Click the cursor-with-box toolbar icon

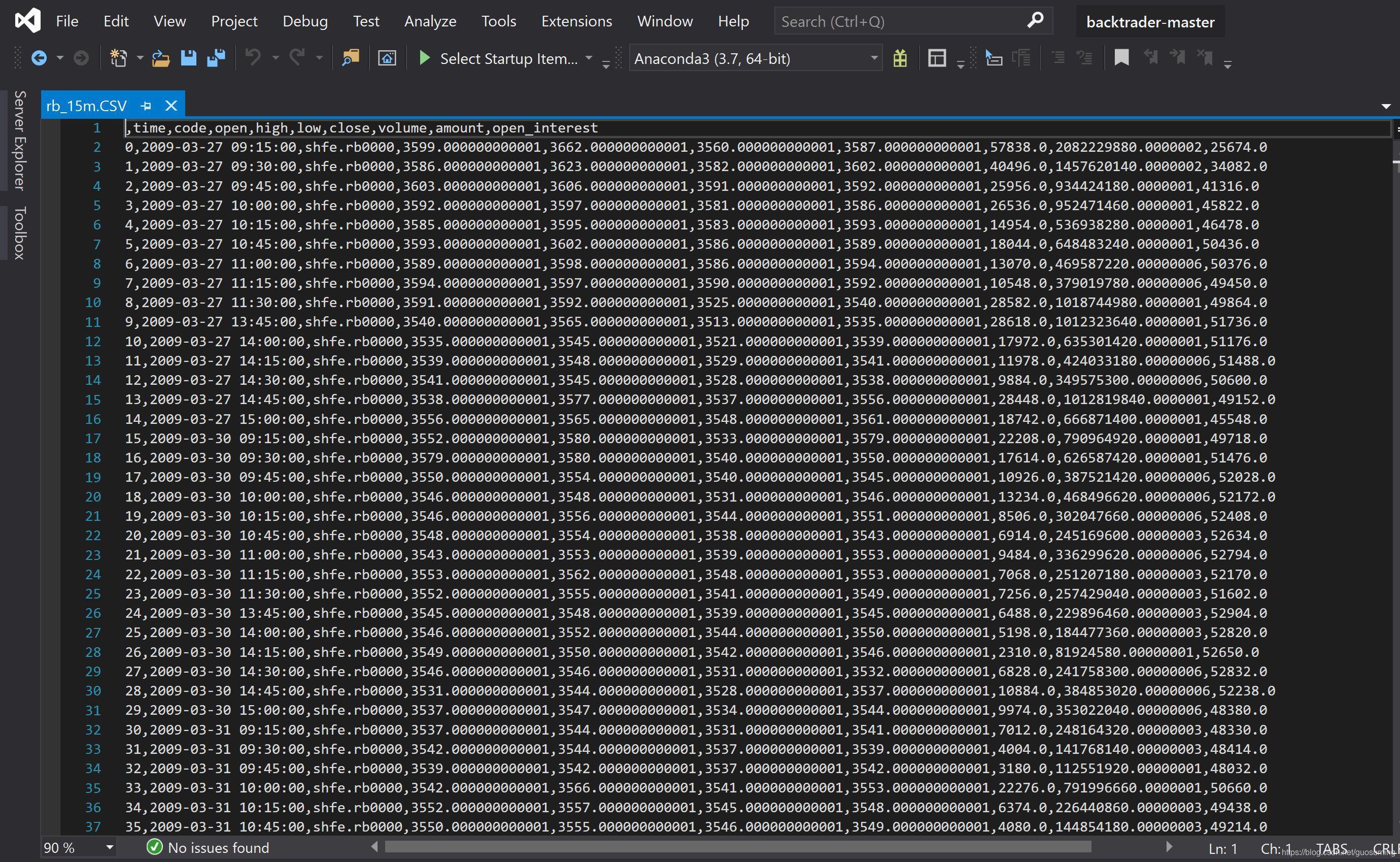pyautogui.click(x=994, y=58)
